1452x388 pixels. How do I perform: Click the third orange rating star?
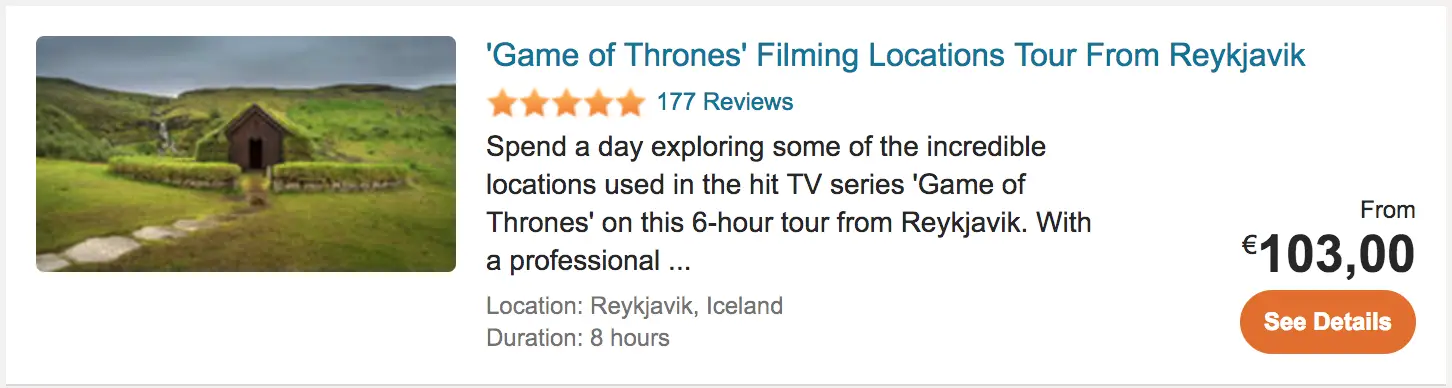coord(566,102)
